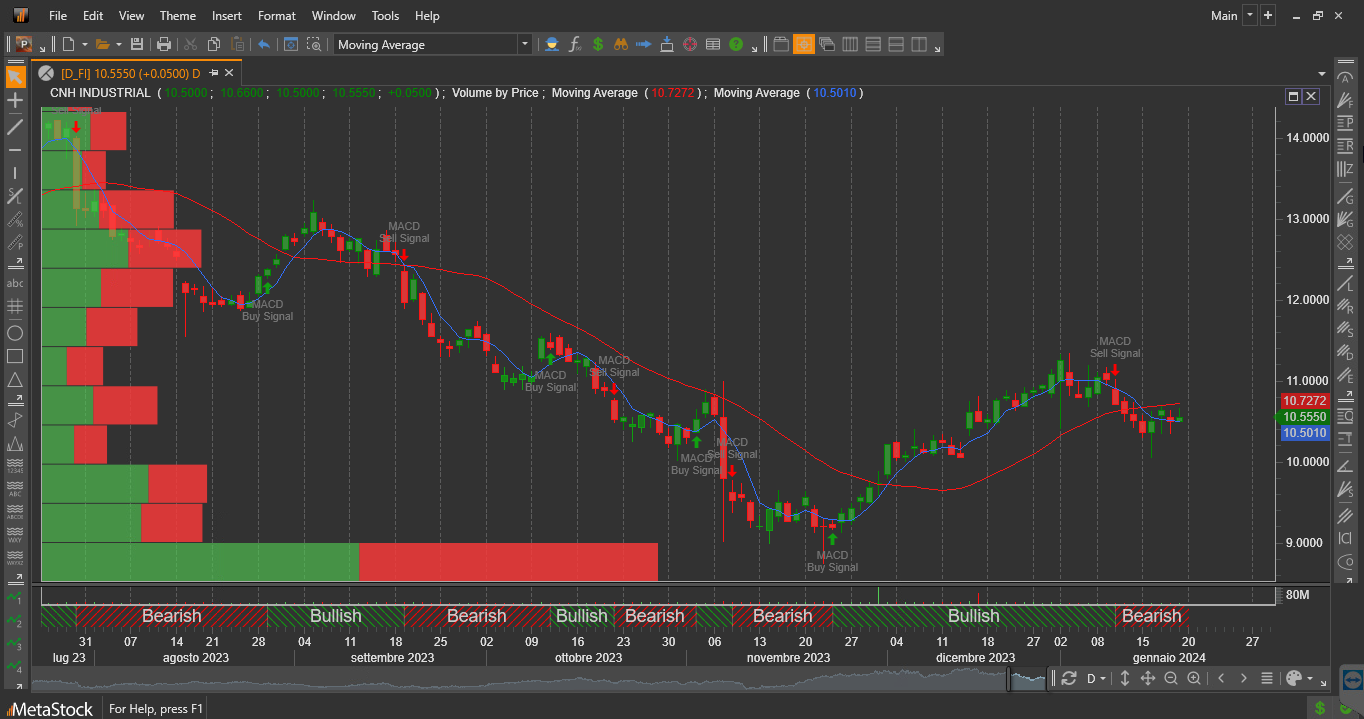Expand the color palette dropdown arrow
Screen dimensions: 1364x719
pyautogui.click(x=1312, y=678)
